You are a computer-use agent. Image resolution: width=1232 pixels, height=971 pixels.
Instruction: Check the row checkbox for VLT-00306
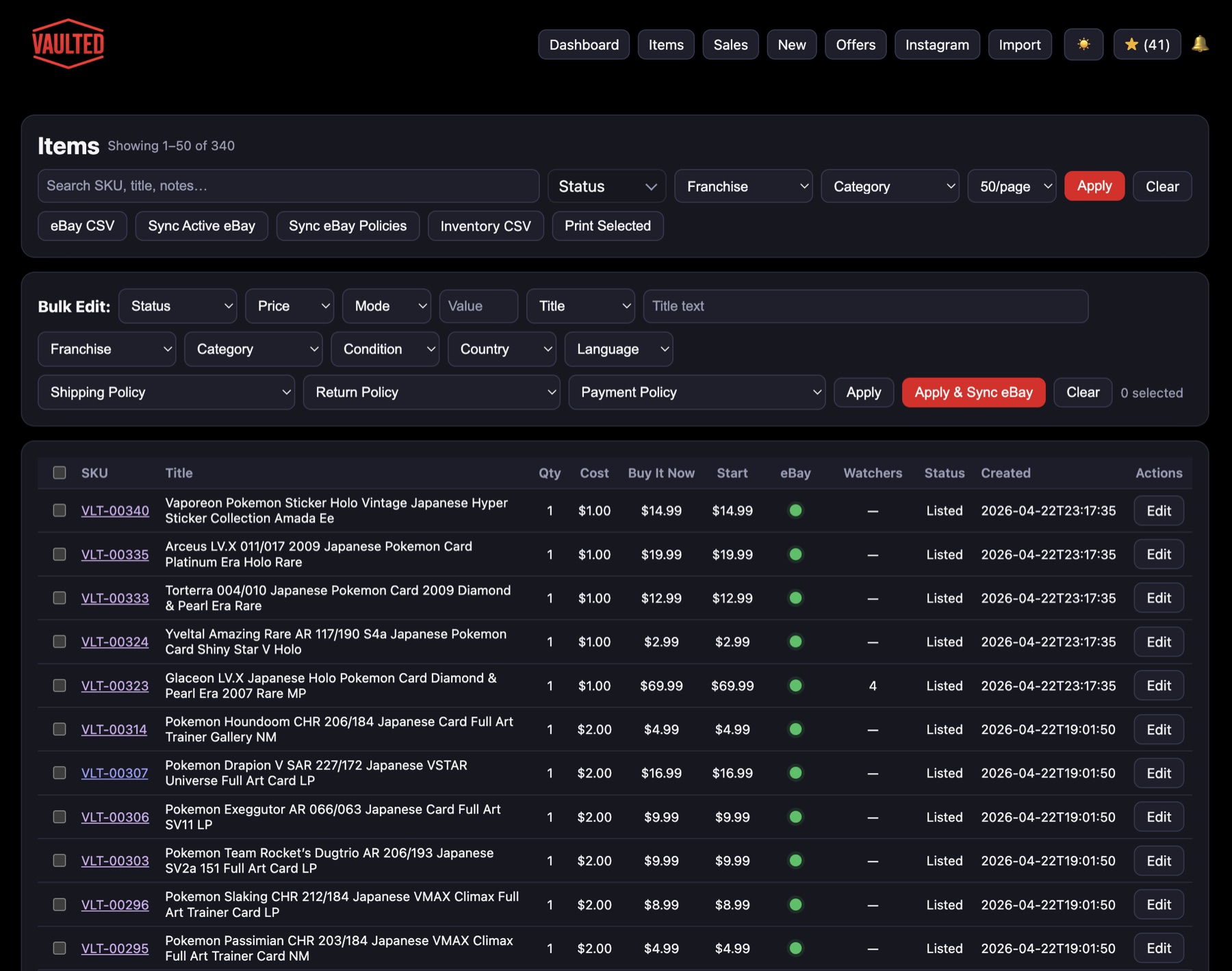(60, 817)
